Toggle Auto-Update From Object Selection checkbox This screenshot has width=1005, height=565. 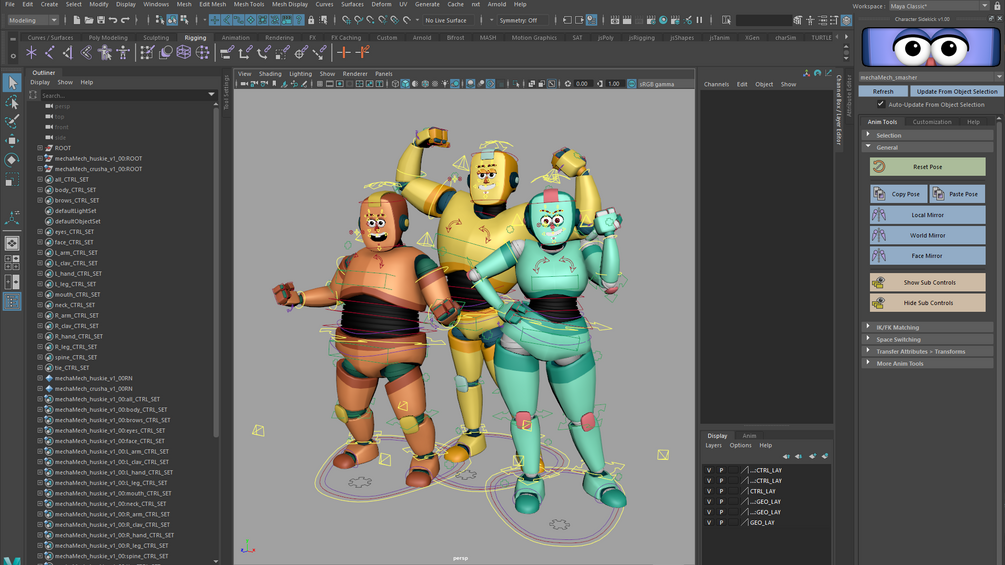pyautogui.click(x=881, y=104)
